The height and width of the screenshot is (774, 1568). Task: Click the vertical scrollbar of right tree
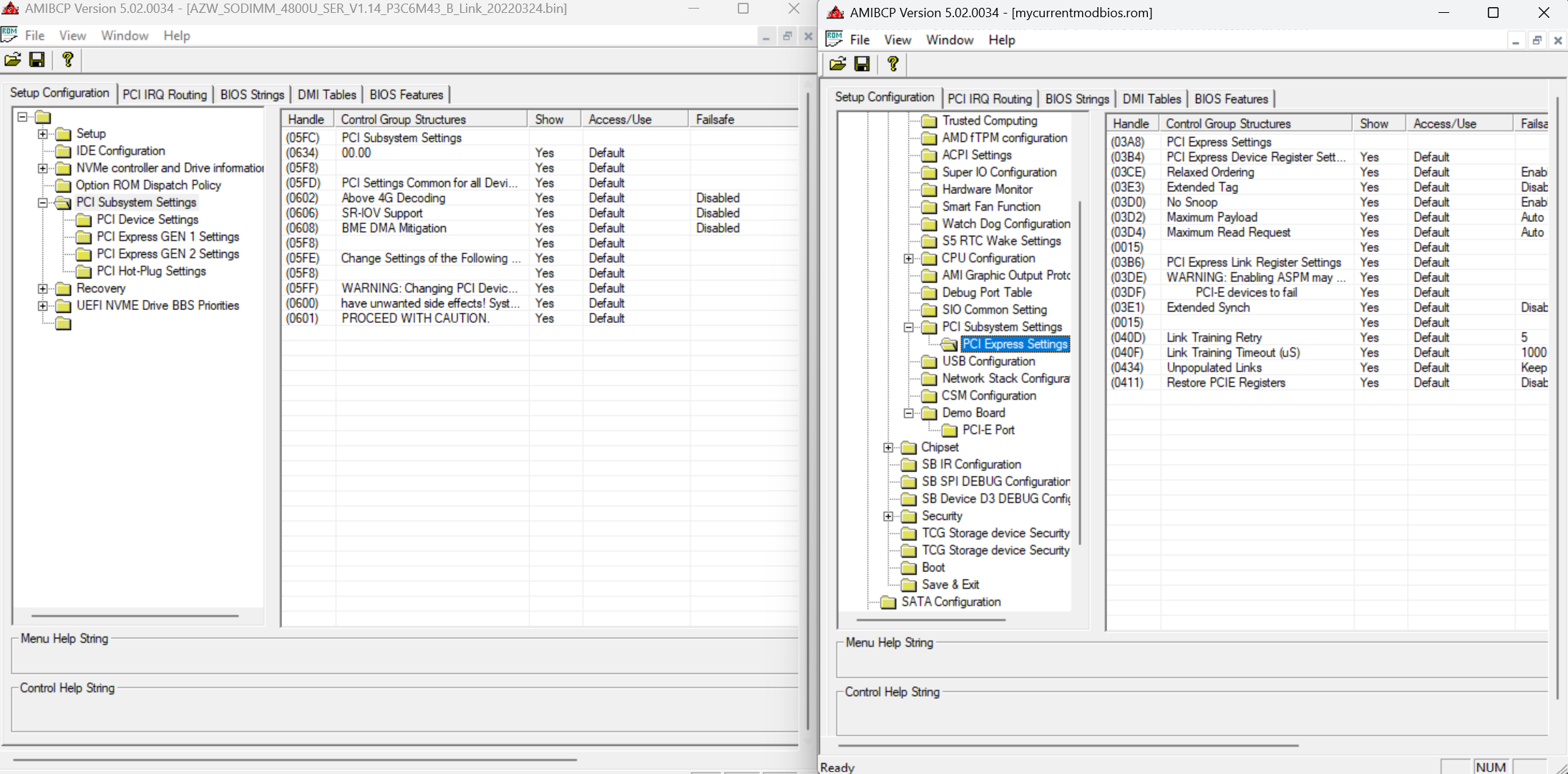(1079, 372)
